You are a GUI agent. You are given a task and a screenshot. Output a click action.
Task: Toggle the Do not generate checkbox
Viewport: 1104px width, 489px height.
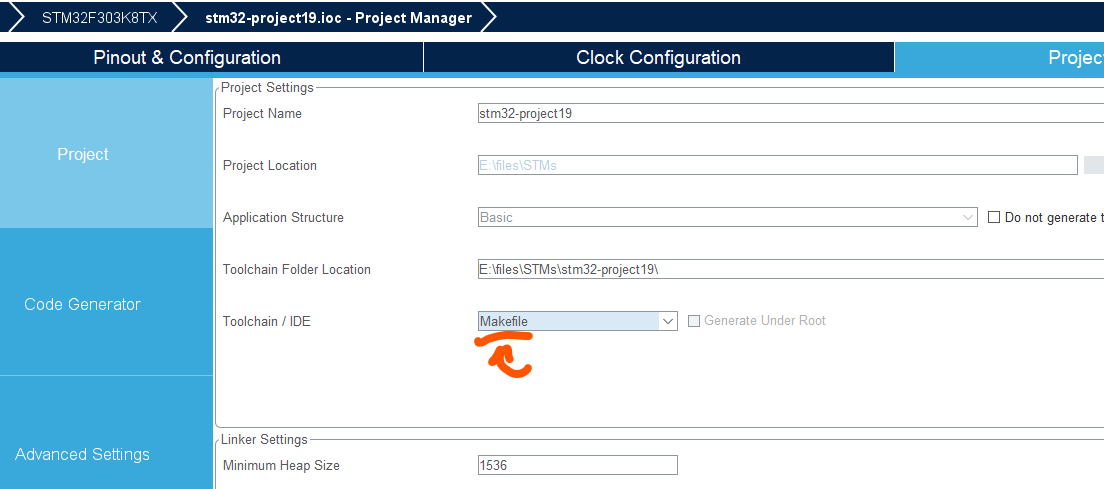(994, 217)
